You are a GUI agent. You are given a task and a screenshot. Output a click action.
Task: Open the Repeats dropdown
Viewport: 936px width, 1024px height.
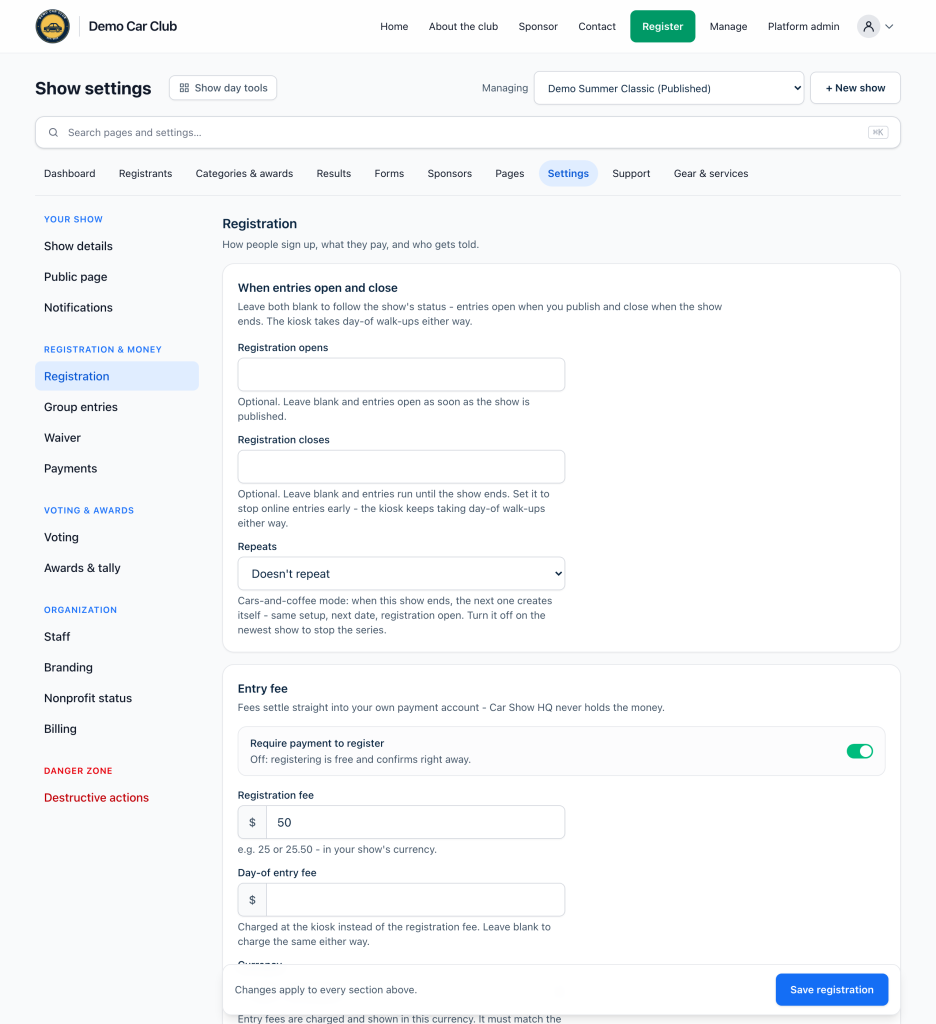(401, 573)
